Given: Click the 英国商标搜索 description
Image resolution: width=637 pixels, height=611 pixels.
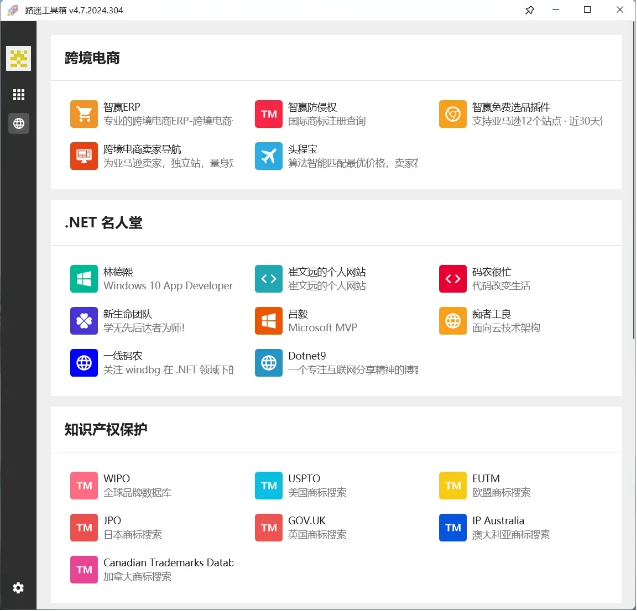Looking at the screenshot, I should (x=317, y=535).
